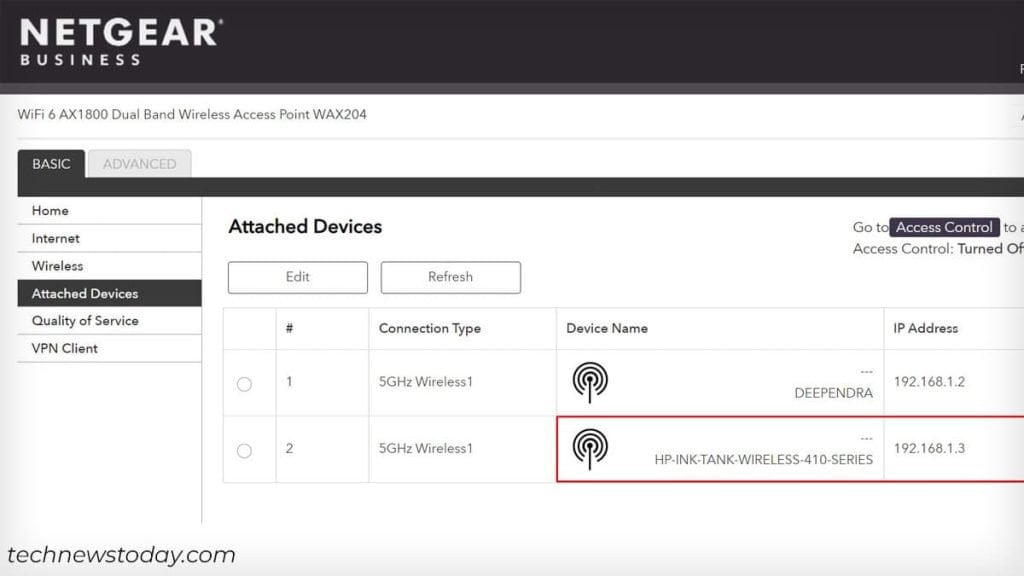This screenshot has height=576, width=1024.
Task: Click the Edit button
Action: pos(297,277)
